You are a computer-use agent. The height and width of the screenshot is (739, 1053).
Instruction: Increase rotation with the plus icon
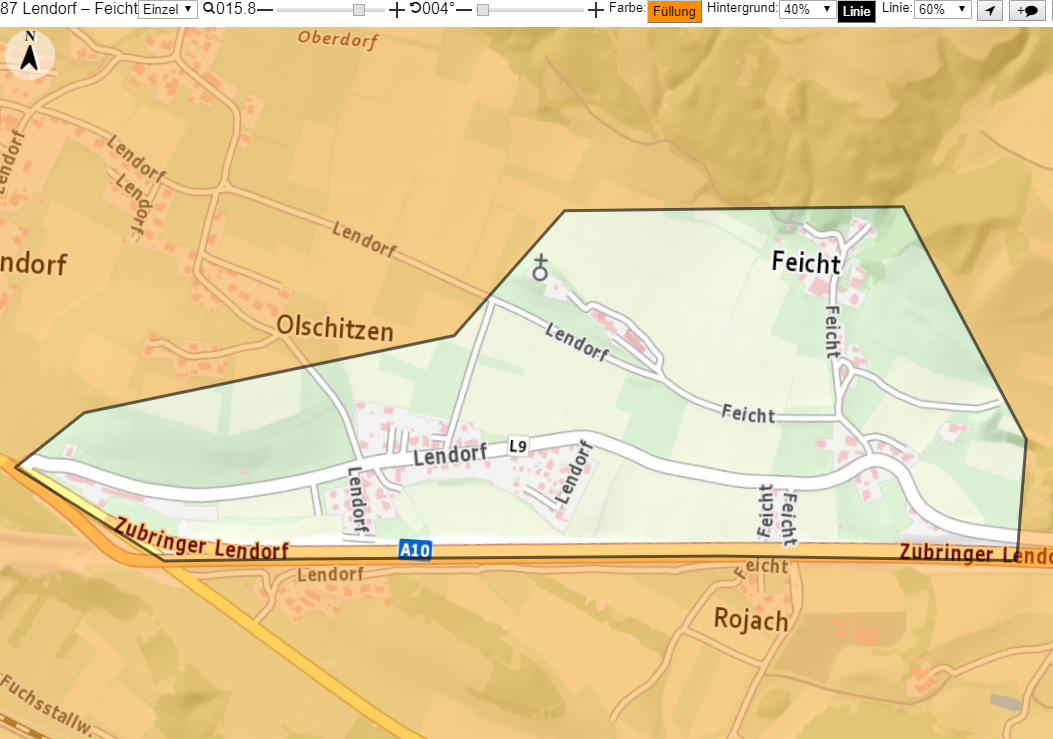pyautogui.click(x=595, y=10)
